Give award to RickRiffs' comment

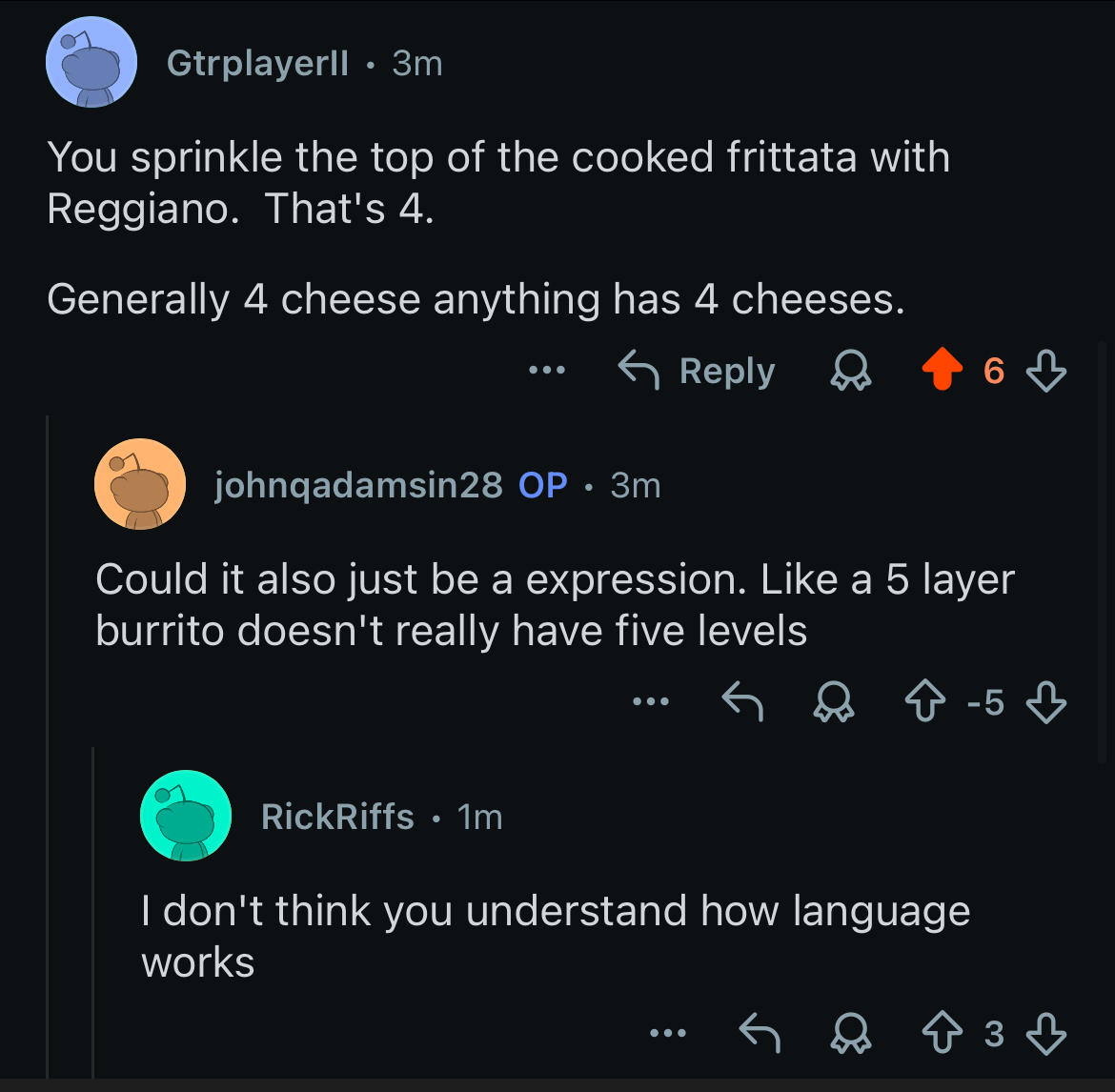[x=851, y=1033]
